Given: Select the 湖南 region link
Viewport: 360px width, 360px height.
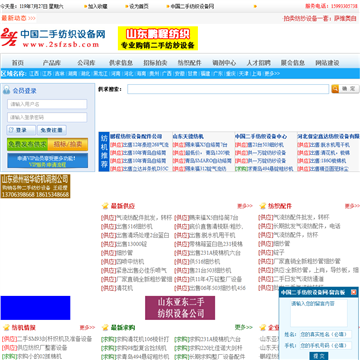Looking at the screenshot, I should tap(73, 74).
